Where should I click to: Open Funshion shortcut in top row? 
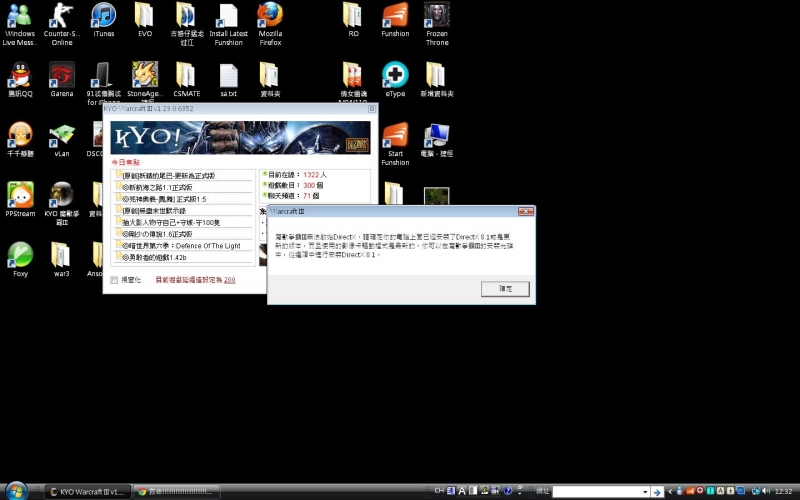(395, 19)
